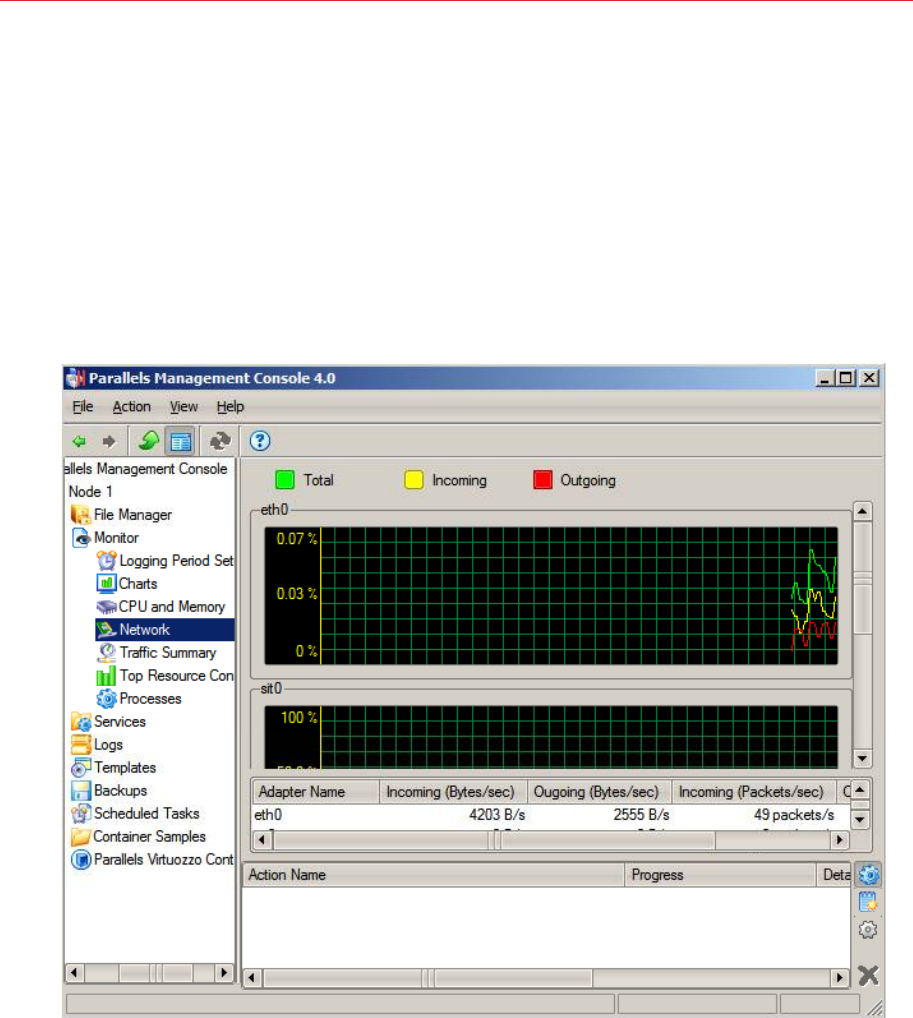Open the Help menu
Screen dimensions: 913x1018
click(231, 406)
